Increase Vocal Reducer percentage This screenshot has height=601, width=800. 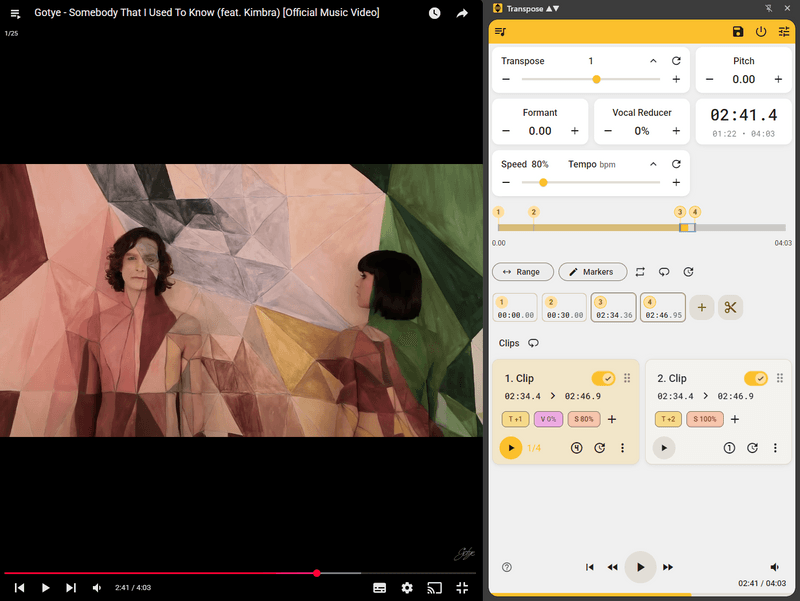coord(676,131)
